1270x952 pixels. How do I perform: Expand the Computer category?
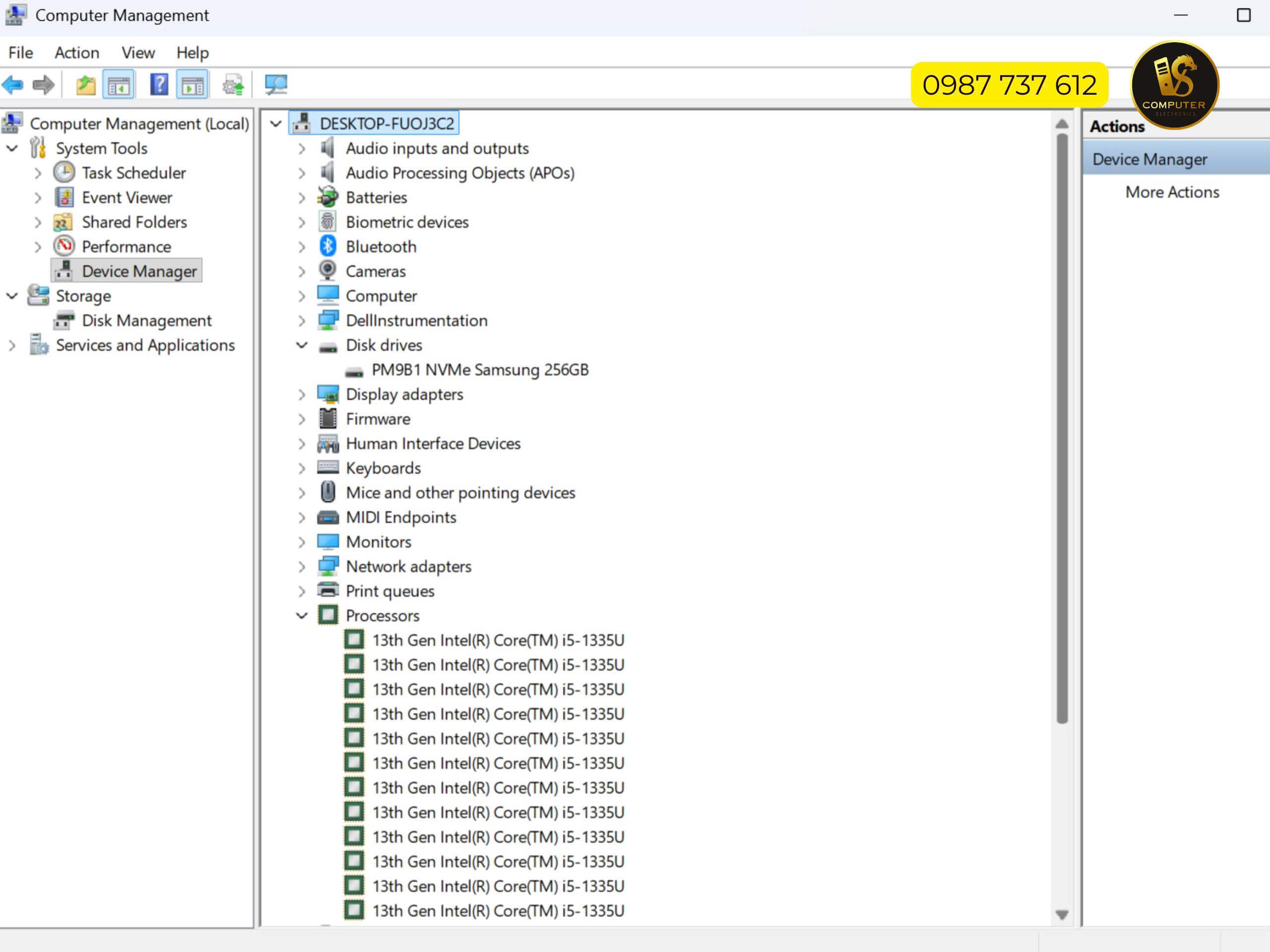coord(302,296)
